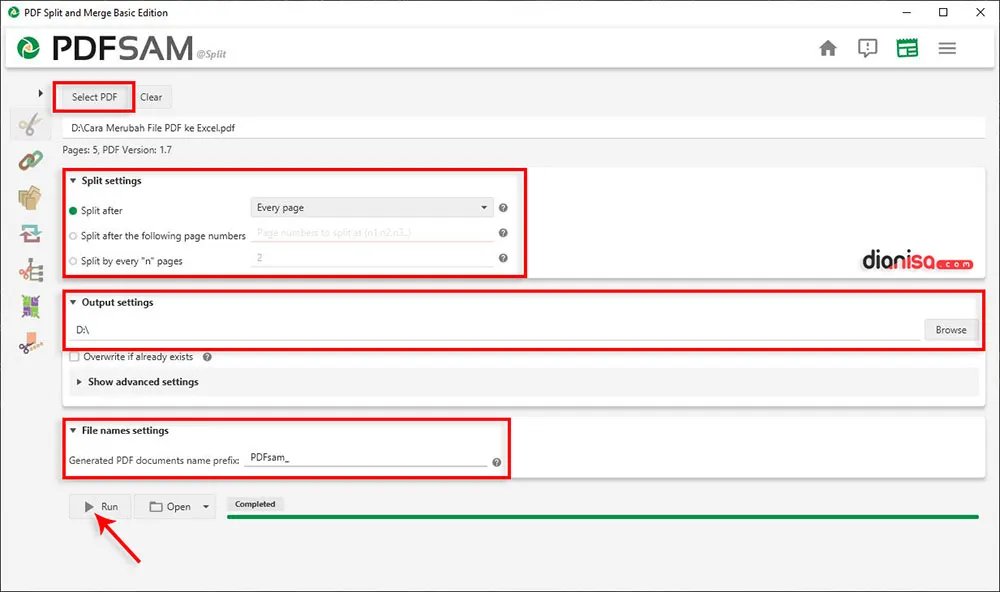Open the dropdown arrow beside Open button
This screenshot has width=1000, height=592.
click(x=206, y=507)
